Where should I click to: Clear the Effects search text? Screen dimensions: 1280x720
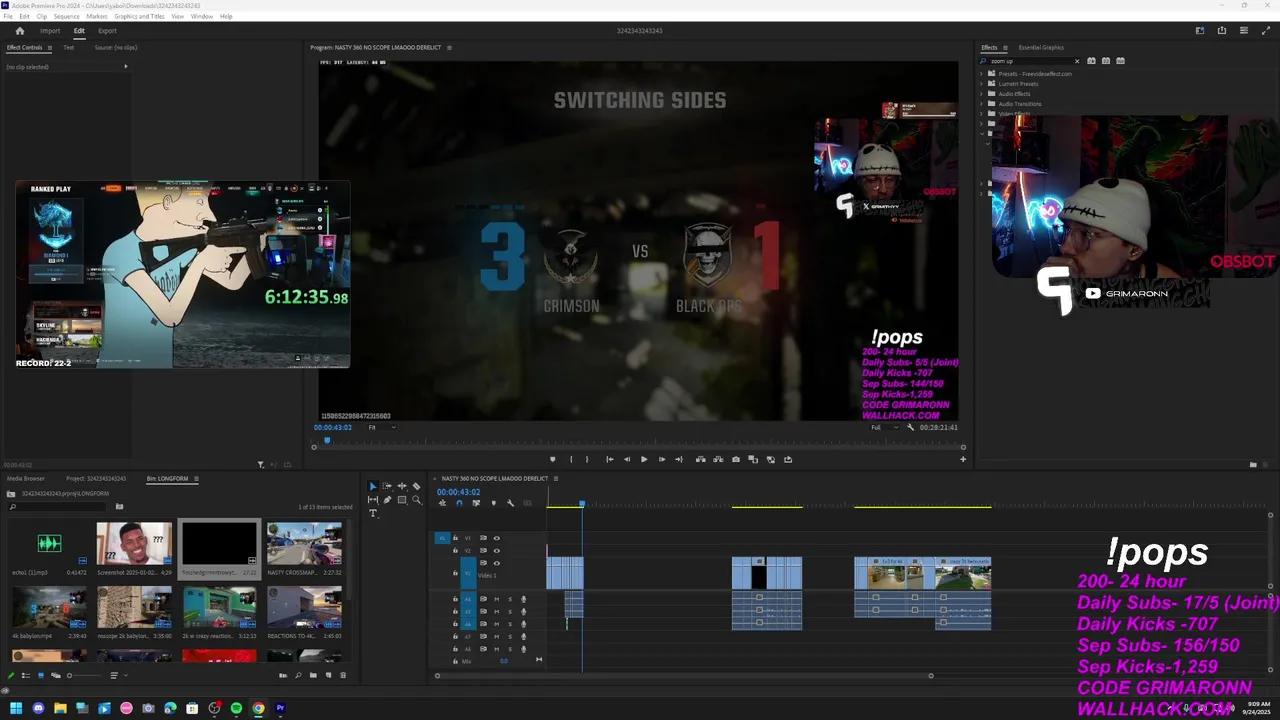pos(1077,61)
